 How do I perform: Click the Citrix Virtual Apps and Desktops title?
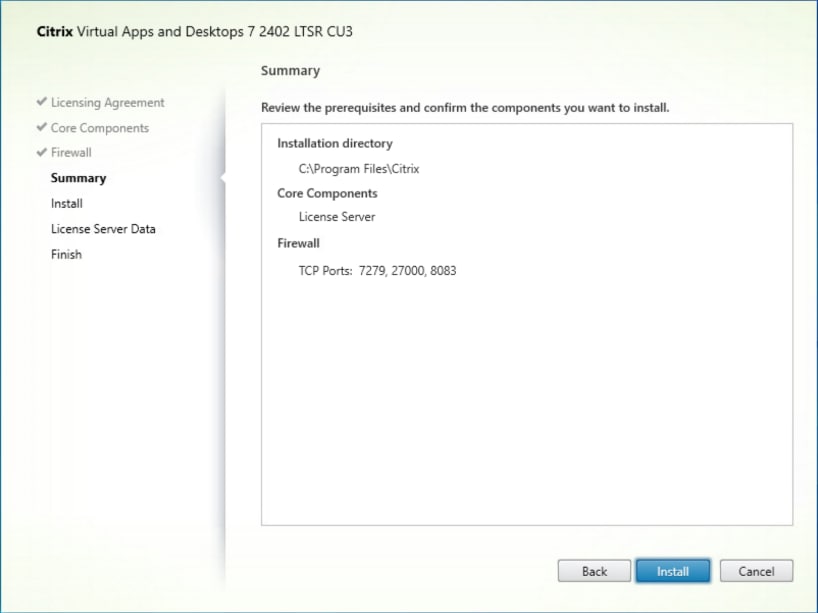(195, 32)
